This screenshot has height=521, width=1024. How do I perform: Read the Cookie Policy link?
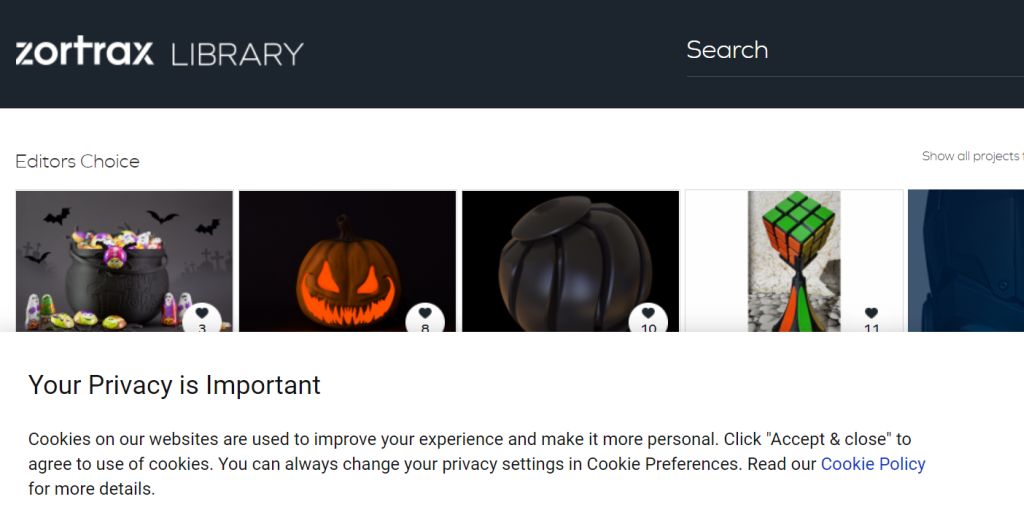point(873,464)
